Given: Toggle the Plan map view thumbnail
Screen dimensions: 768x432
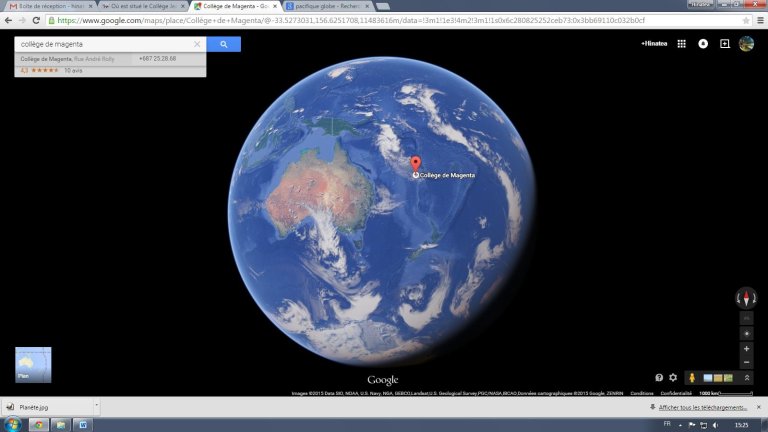Looking at the screenshot, I should [x=33, y=365].
